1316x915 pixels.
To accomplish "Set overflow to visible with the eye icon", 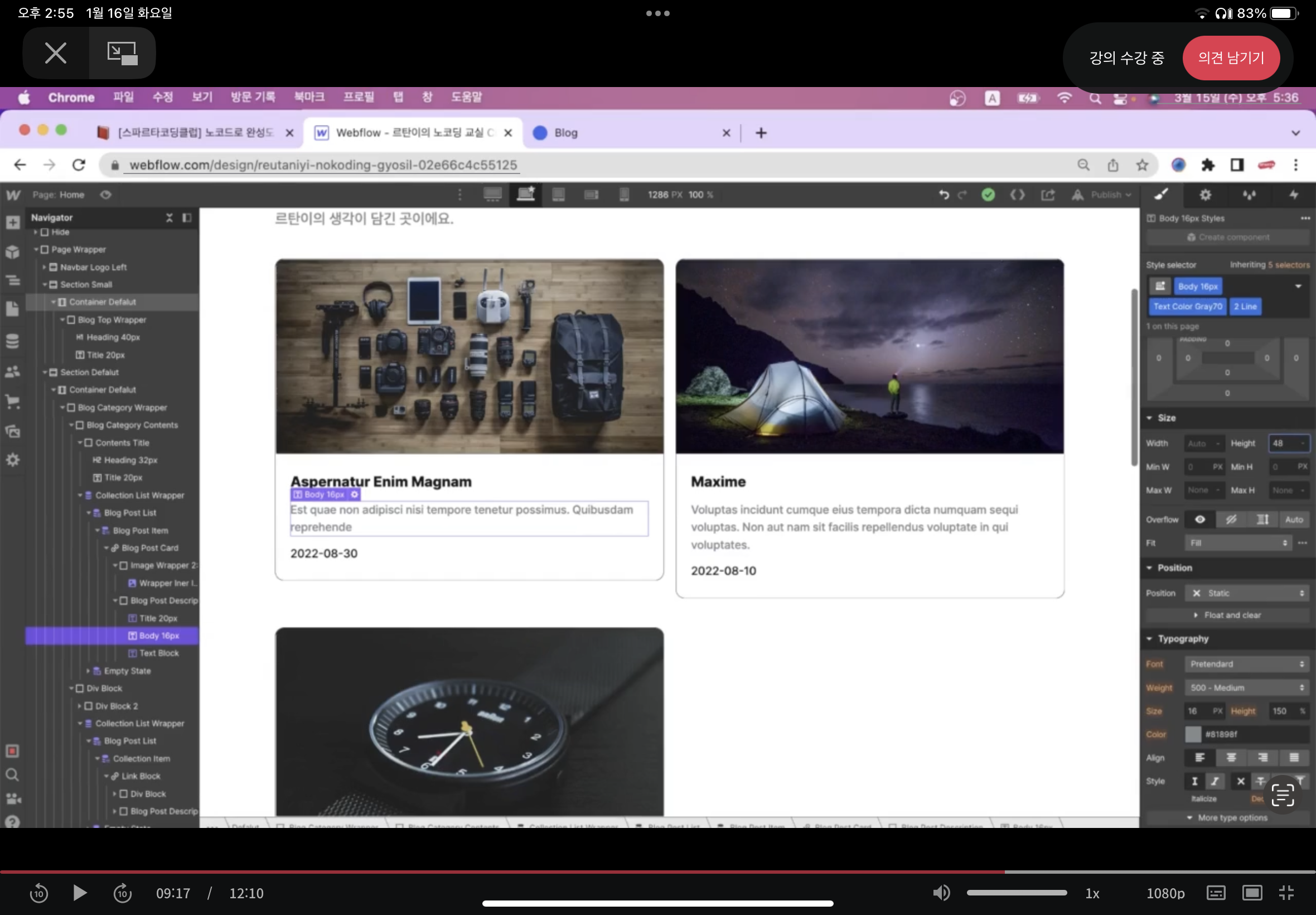I will coord(1199,519).
